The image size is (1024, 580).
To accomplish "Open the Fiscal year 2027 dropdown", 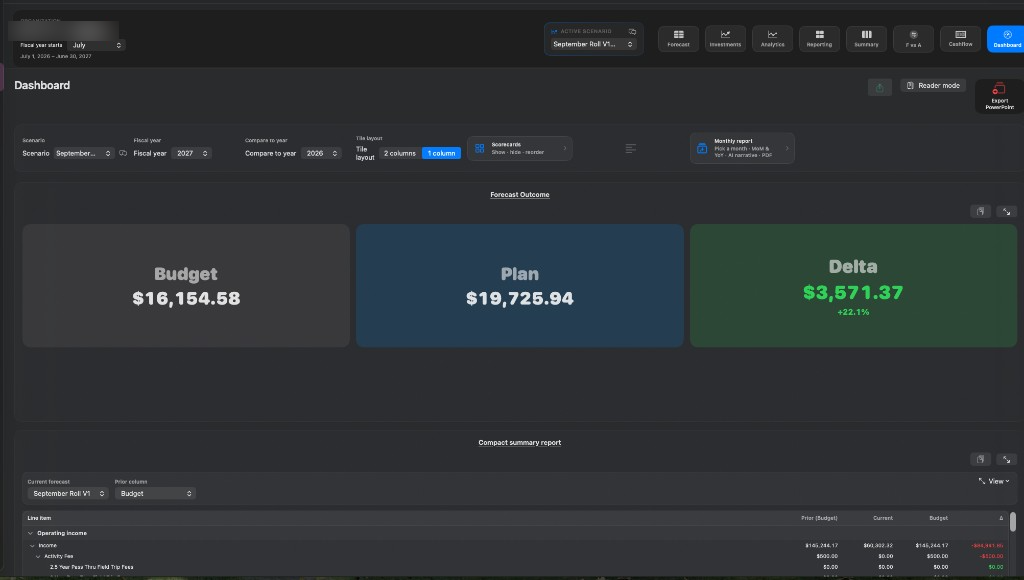I will (191, 153).
